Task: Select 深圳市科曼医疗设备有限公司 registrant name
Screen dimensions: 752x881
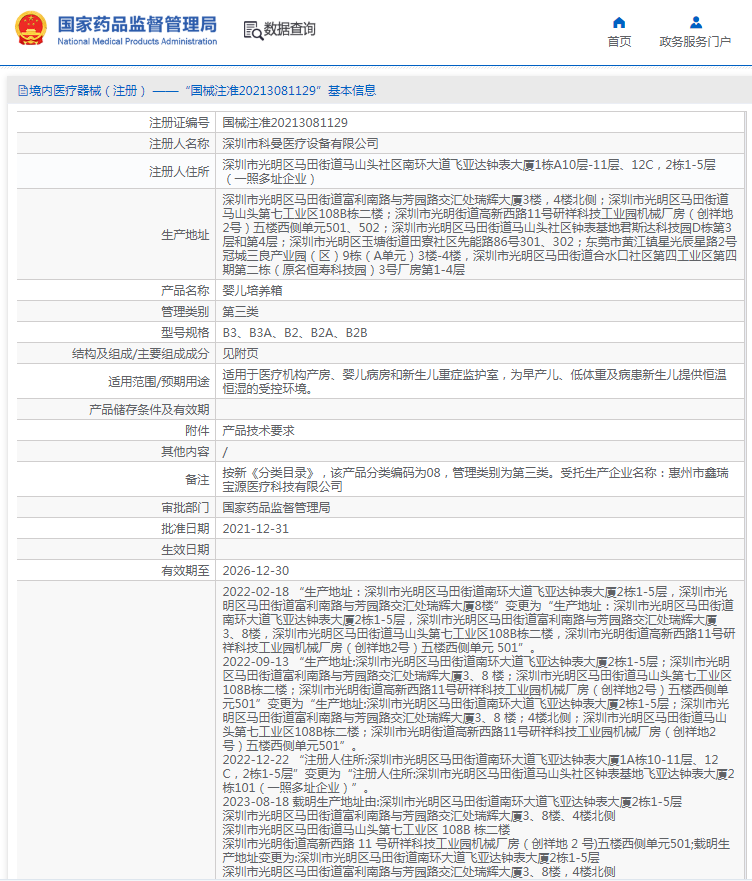Action: pos(301,144)
